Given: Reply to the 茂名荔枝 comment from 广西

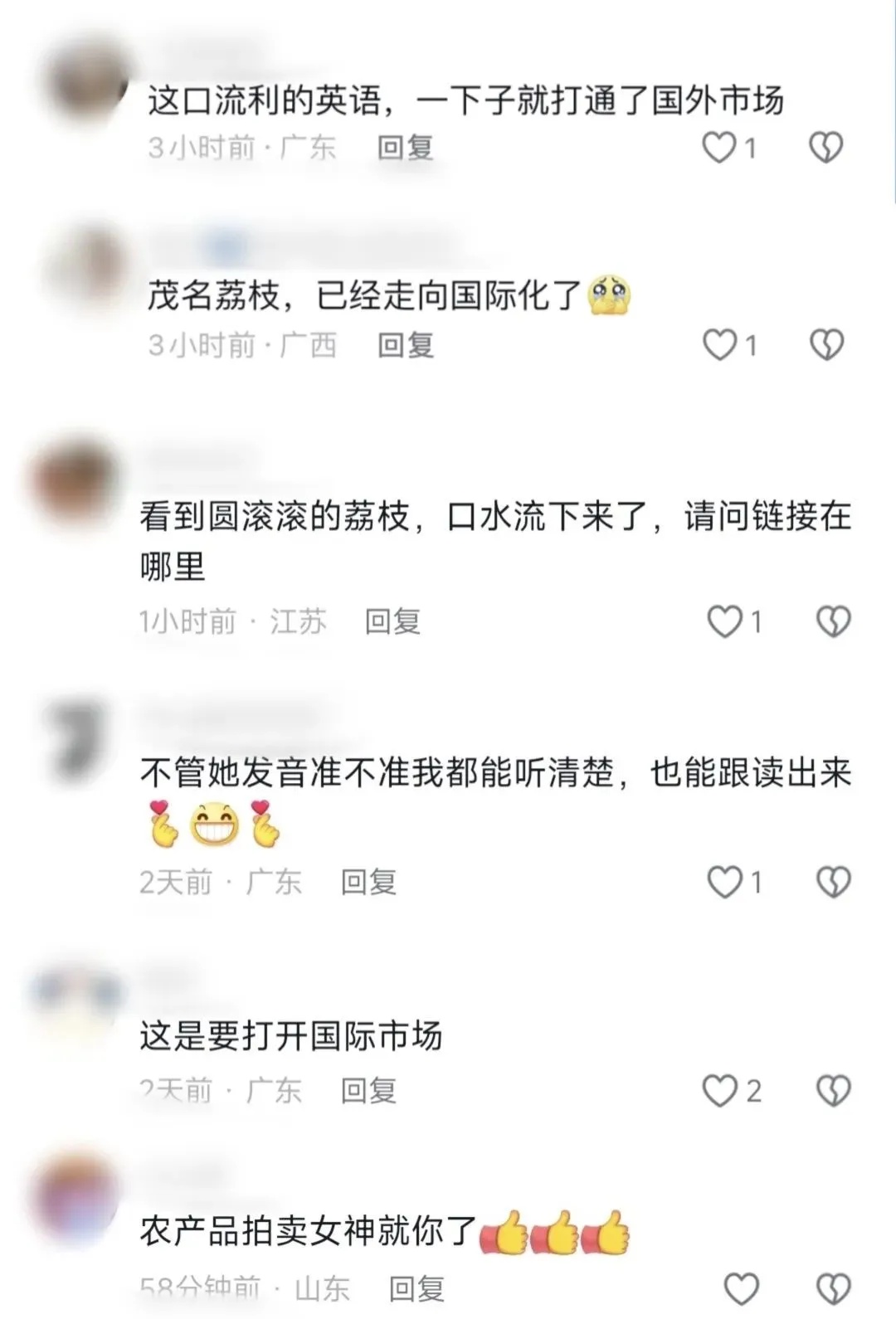Looking at the screenshot, I should click(406, 344).
